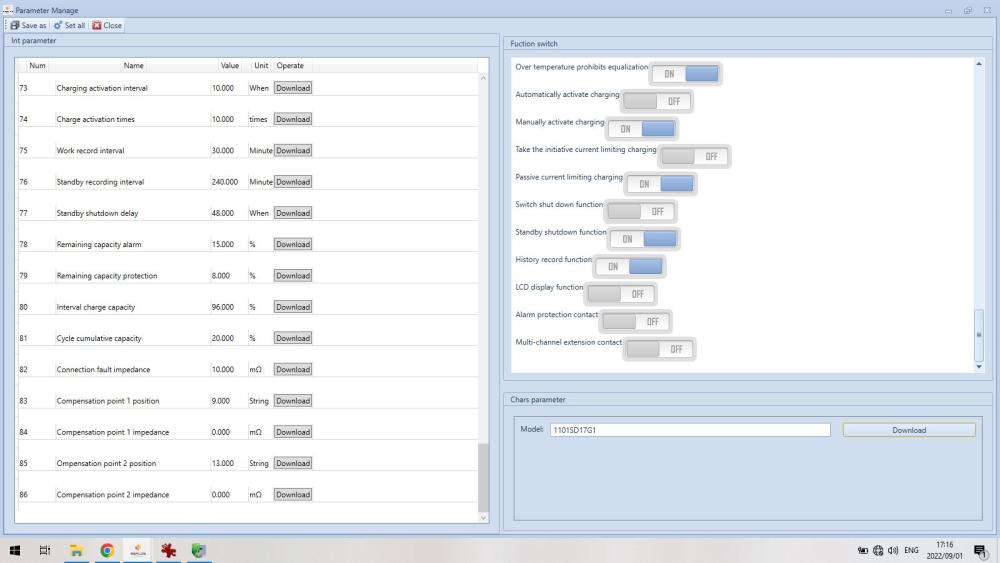This screenshot has height=563, width=1000.
Task: Download Charging activation interval parameter
Action: click(x=293, y=88)
